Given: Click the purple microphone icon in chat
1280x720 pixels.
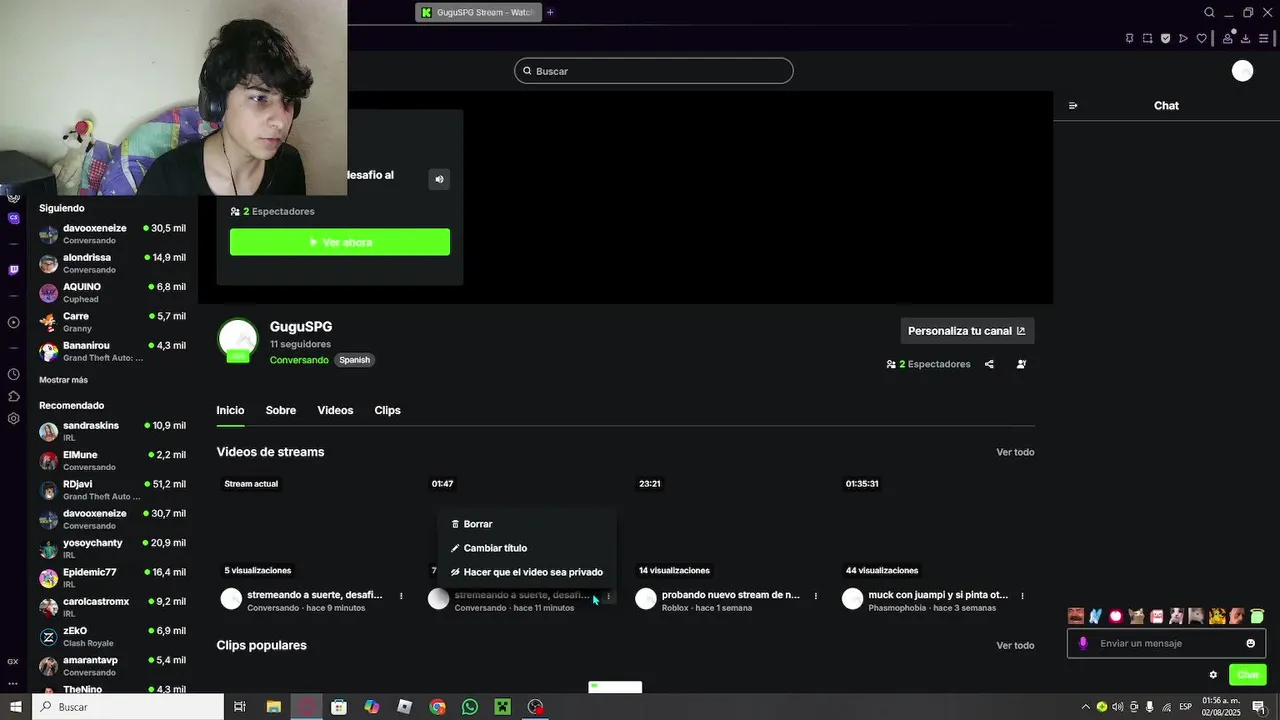Looking at the screenshot, I should 1083,643.
